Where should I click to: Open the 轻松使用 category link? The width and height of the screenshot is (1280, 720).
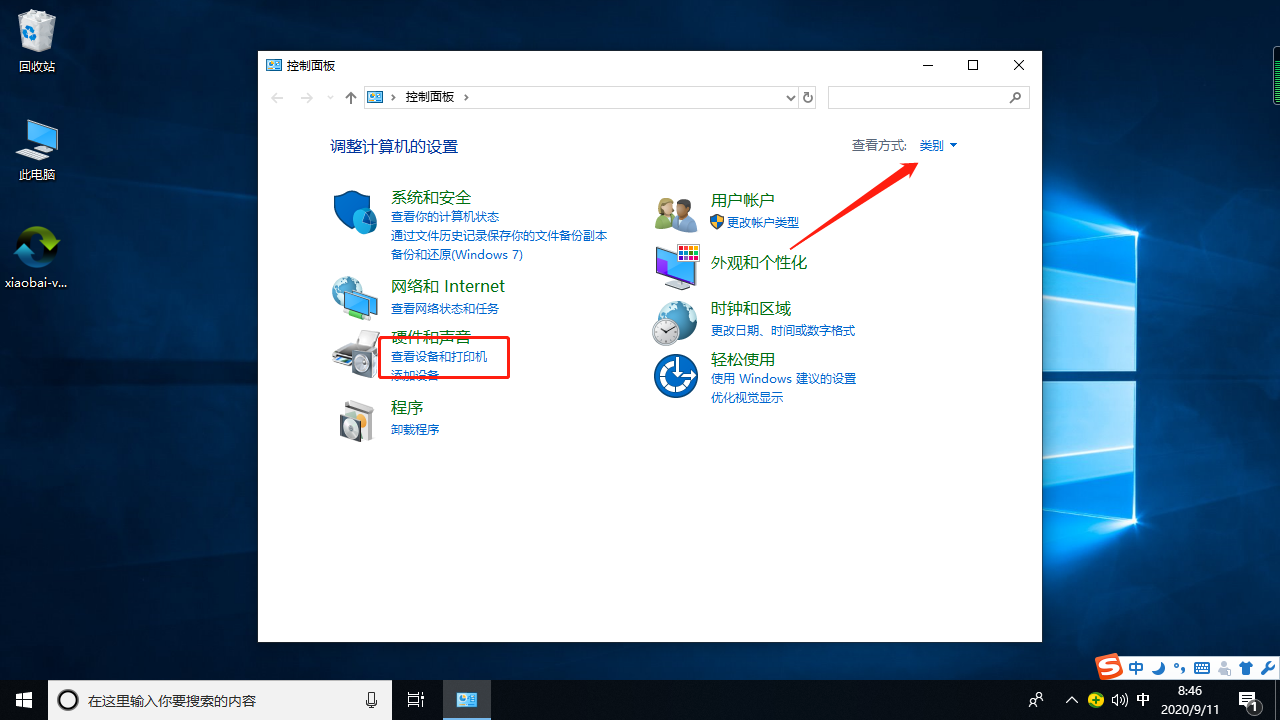click(x=743, y=360)
